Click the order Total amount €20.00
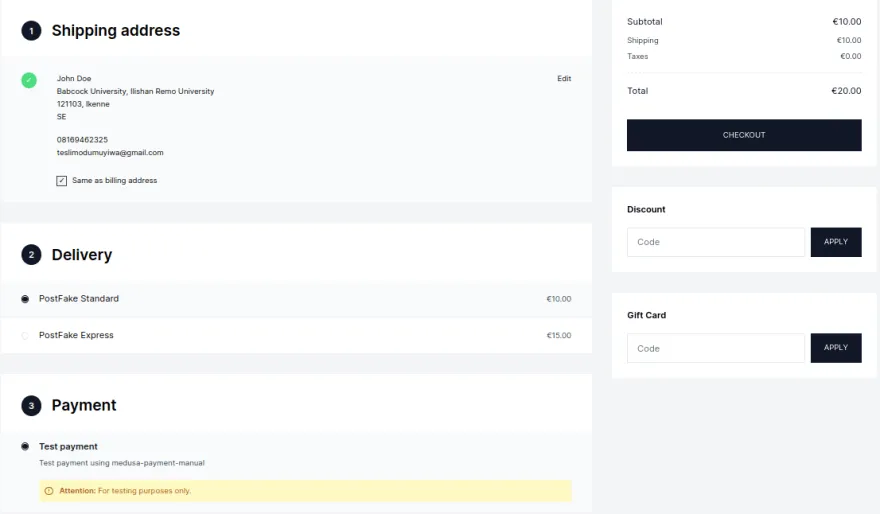The image size is (880, 514). 845,91
